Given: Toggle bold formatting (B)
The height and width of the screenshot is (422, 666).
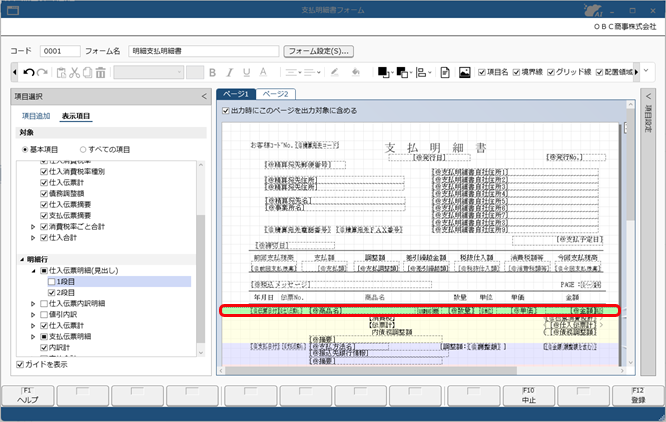Looking at the screenshot, I should pyautogui.click(x=212, y=73).
